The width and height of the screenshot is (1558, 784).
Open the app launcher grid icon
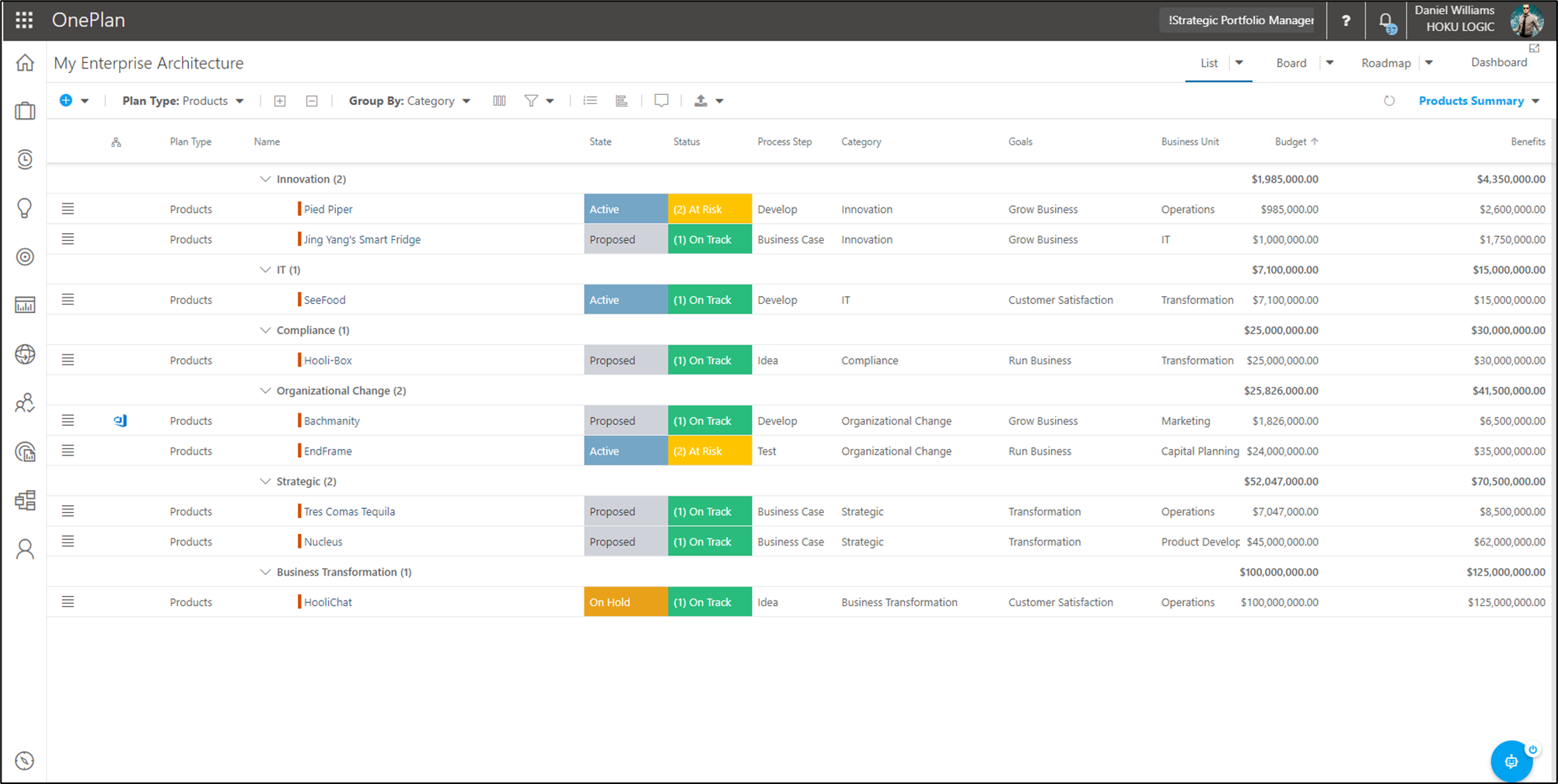(24, 20)
